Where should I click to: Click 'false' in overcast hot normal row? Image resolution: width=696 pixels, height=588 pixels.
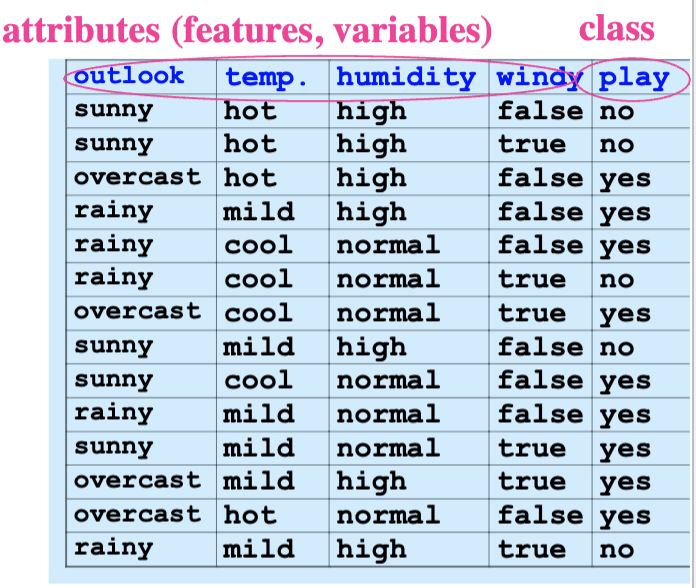[x=540, y=515]
